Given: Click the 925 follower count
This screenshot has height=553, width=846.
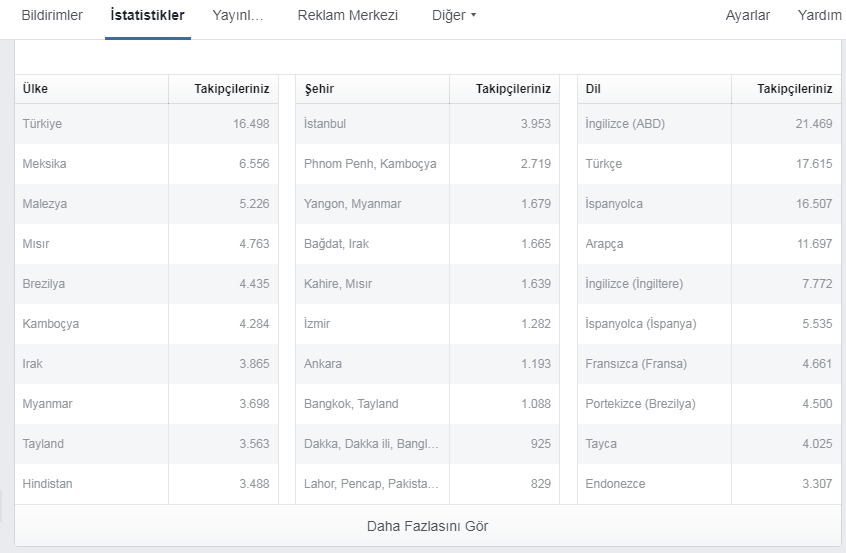Looking at the screenshot, I should tap(541, 443).
